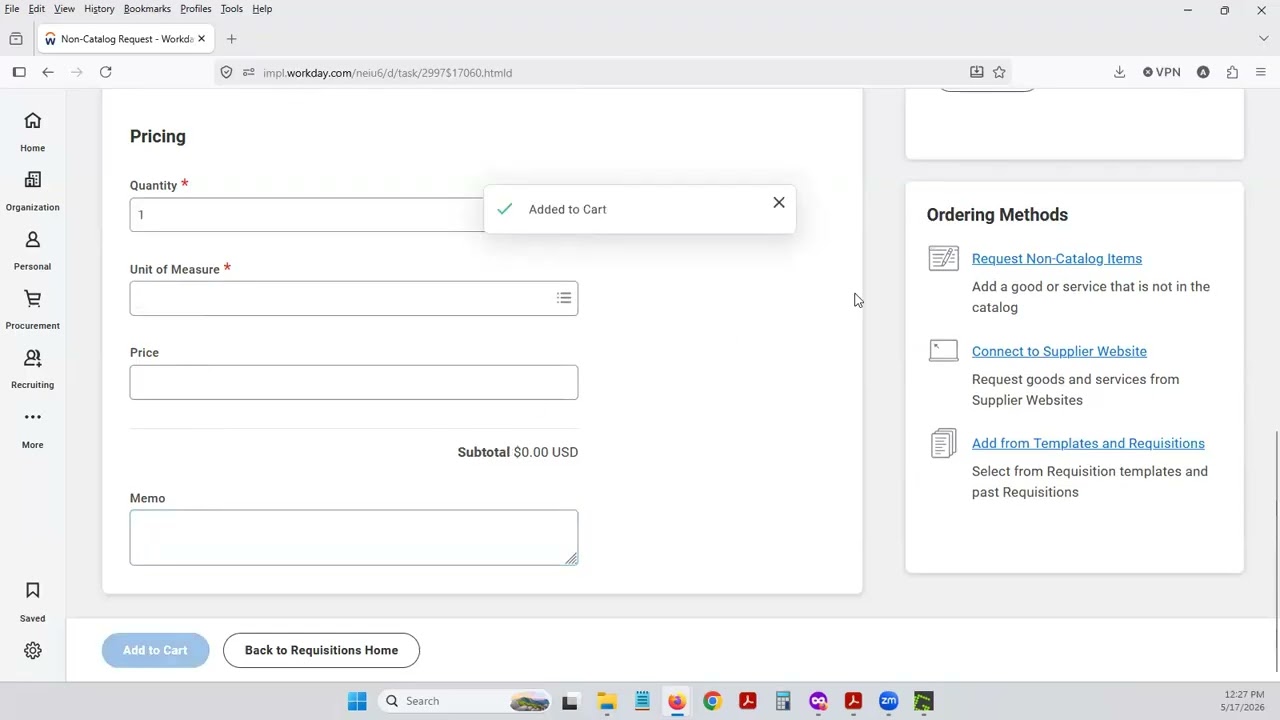Open the Organization sidebar icon
The height and width of the screenshot is (720, 1280).
pyautogui.click(x=32, y=191)
